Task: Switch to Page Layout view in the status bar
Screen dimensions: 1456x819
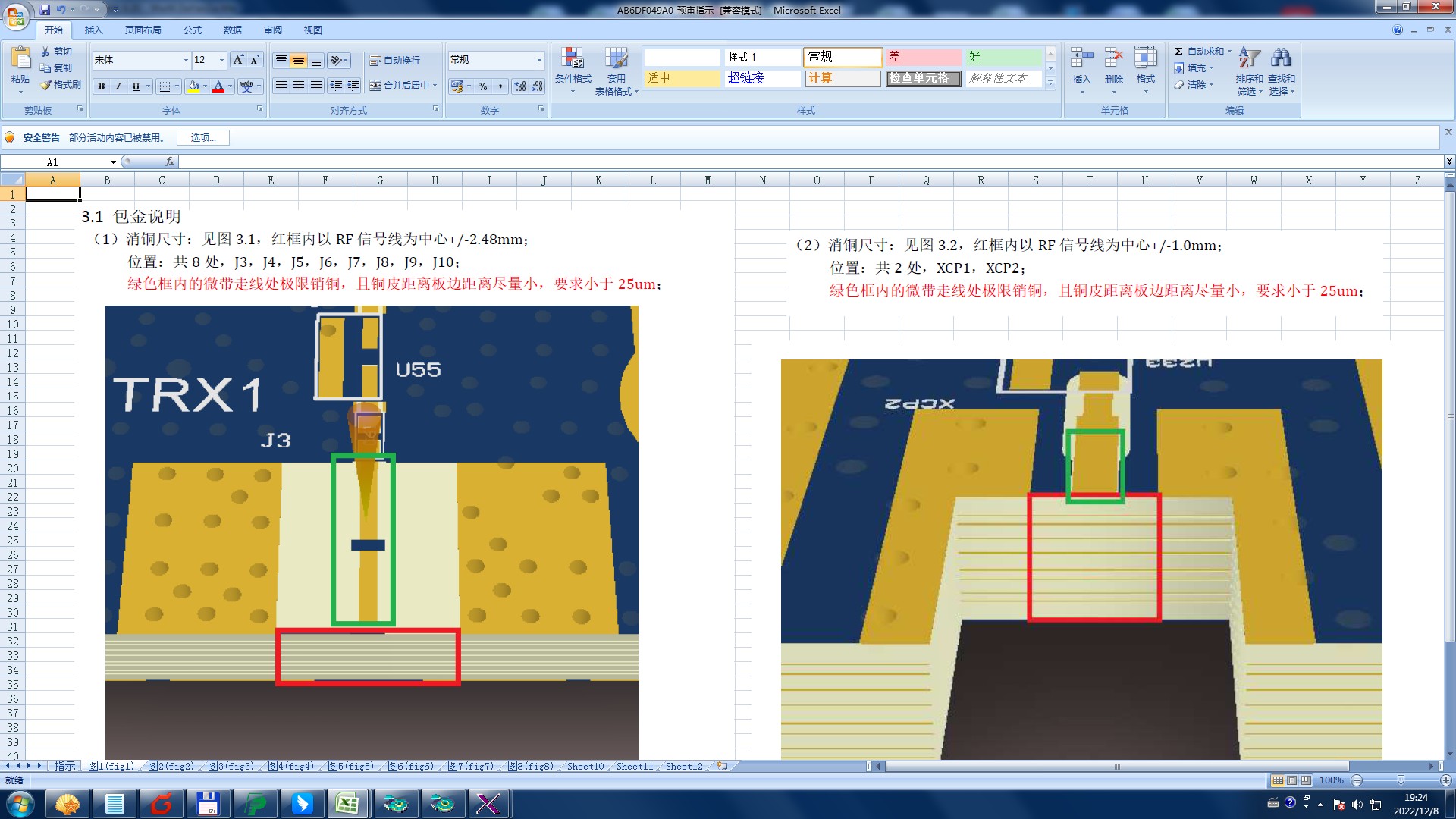Action: 1291,780
